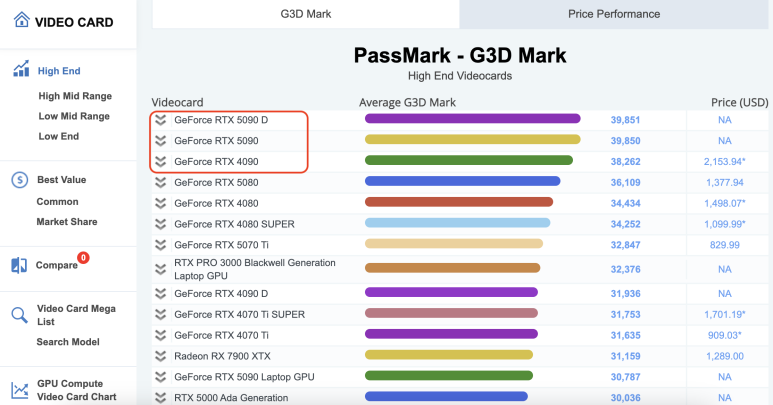Open the Radeon RX 7900 XTX link
Image resolution: width=773 pixels, height=405 pixels.
(x=222, y=356)
